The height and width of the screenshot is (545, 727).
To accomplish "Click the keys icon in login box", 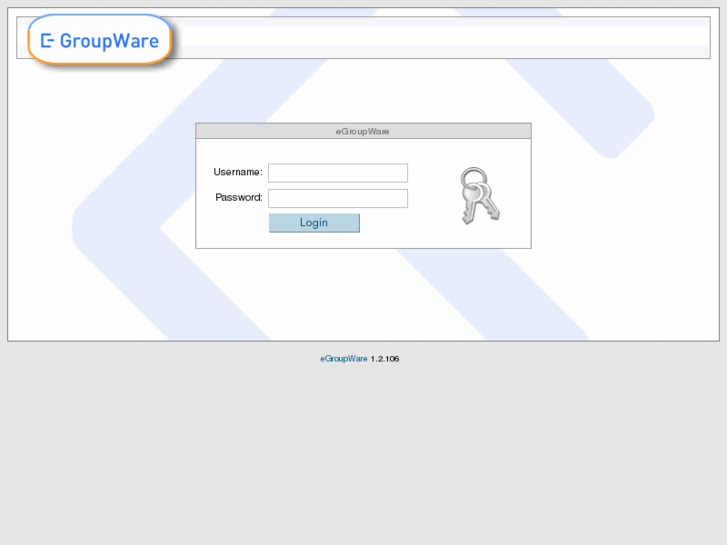I will pos(480,196).
